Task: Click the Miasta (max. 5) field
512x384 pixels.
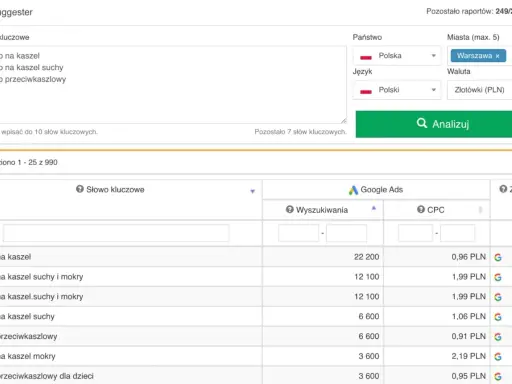Action: click(479, 56)
